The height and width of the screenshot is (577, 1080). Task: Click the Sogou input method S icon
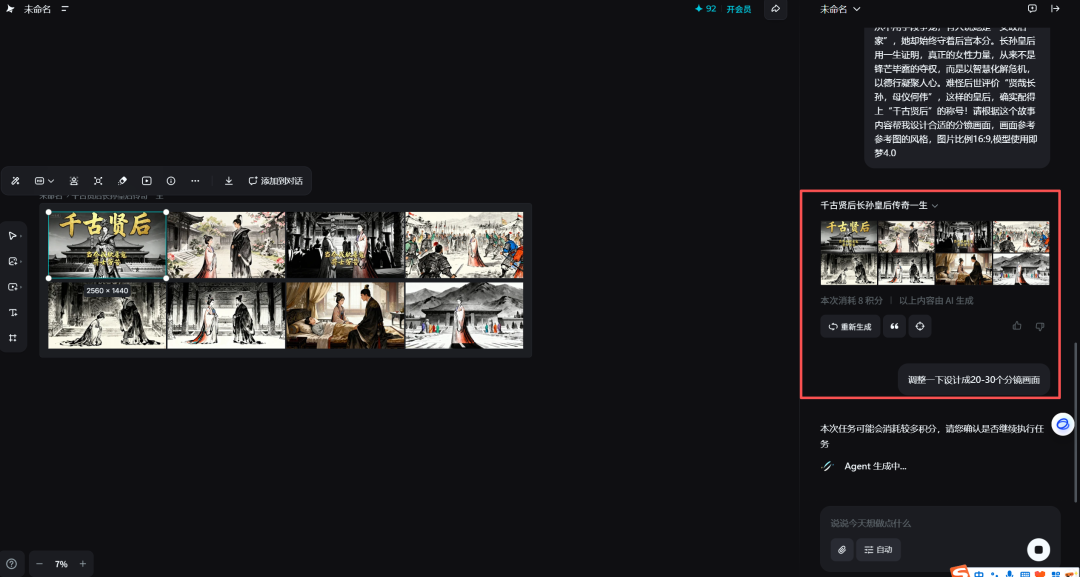(x=959, y=572)
